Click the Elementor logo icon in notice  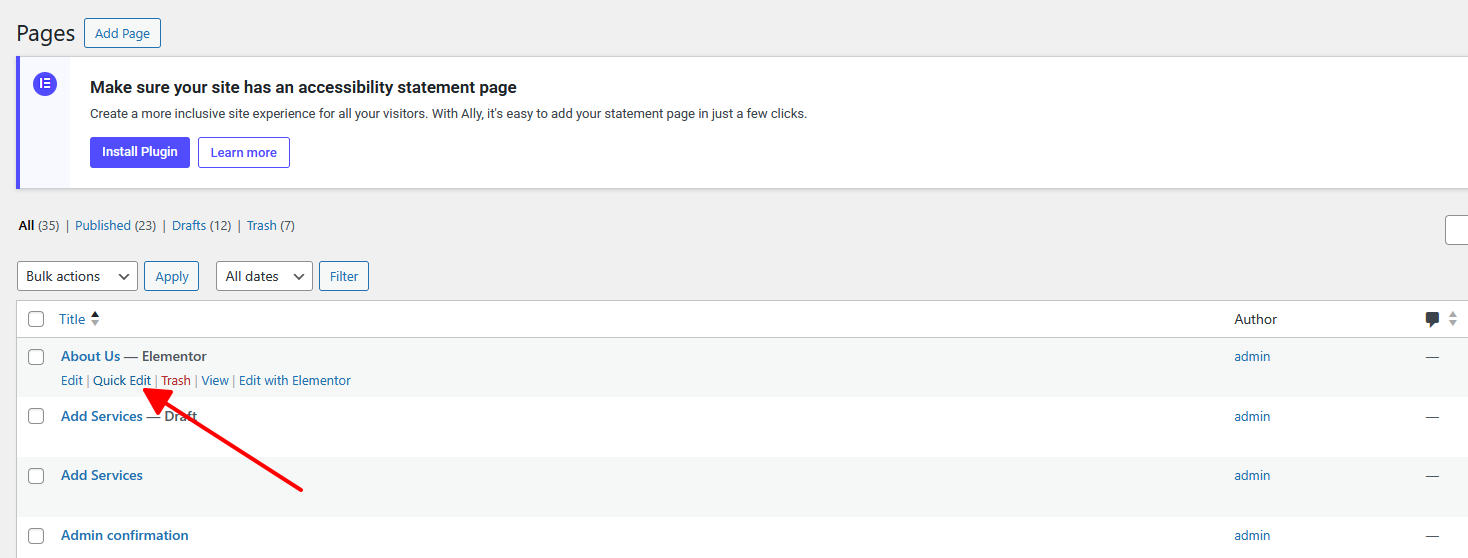[x=44, y=84]
